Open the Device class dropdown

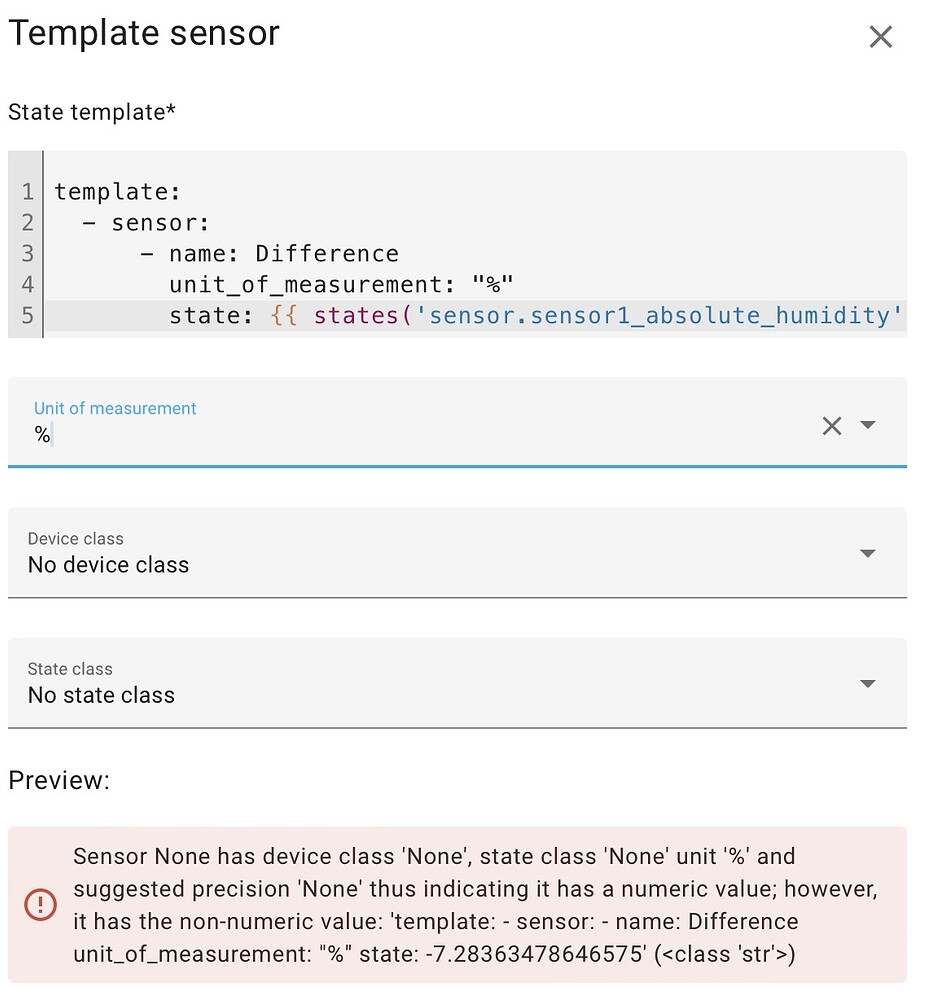click(x=866, y=553)
